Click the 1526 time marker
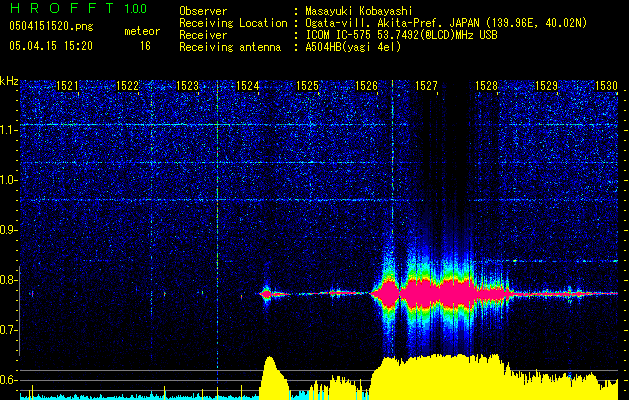The image size is (629, 400). (366, 85)
